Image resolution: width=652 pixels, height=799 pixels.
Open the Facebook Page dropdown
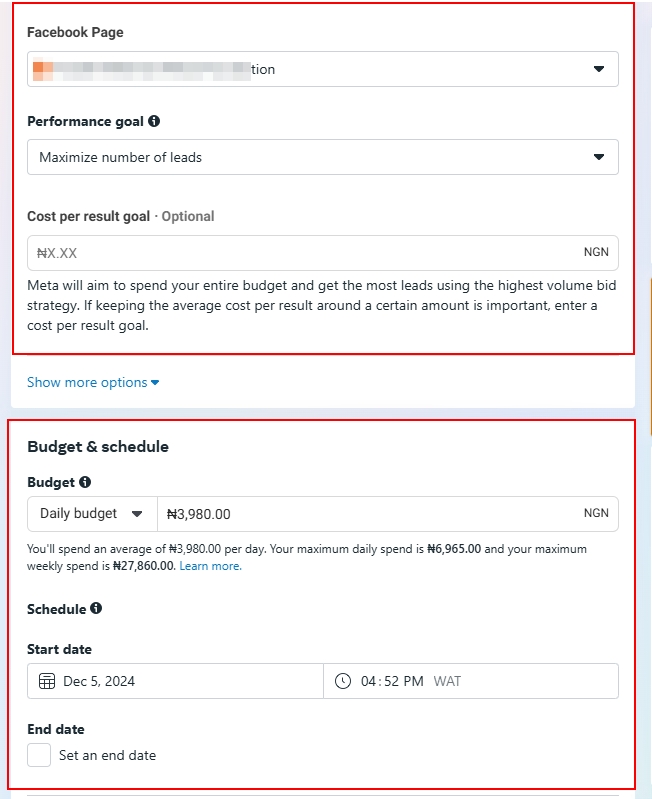click(598, 69)
